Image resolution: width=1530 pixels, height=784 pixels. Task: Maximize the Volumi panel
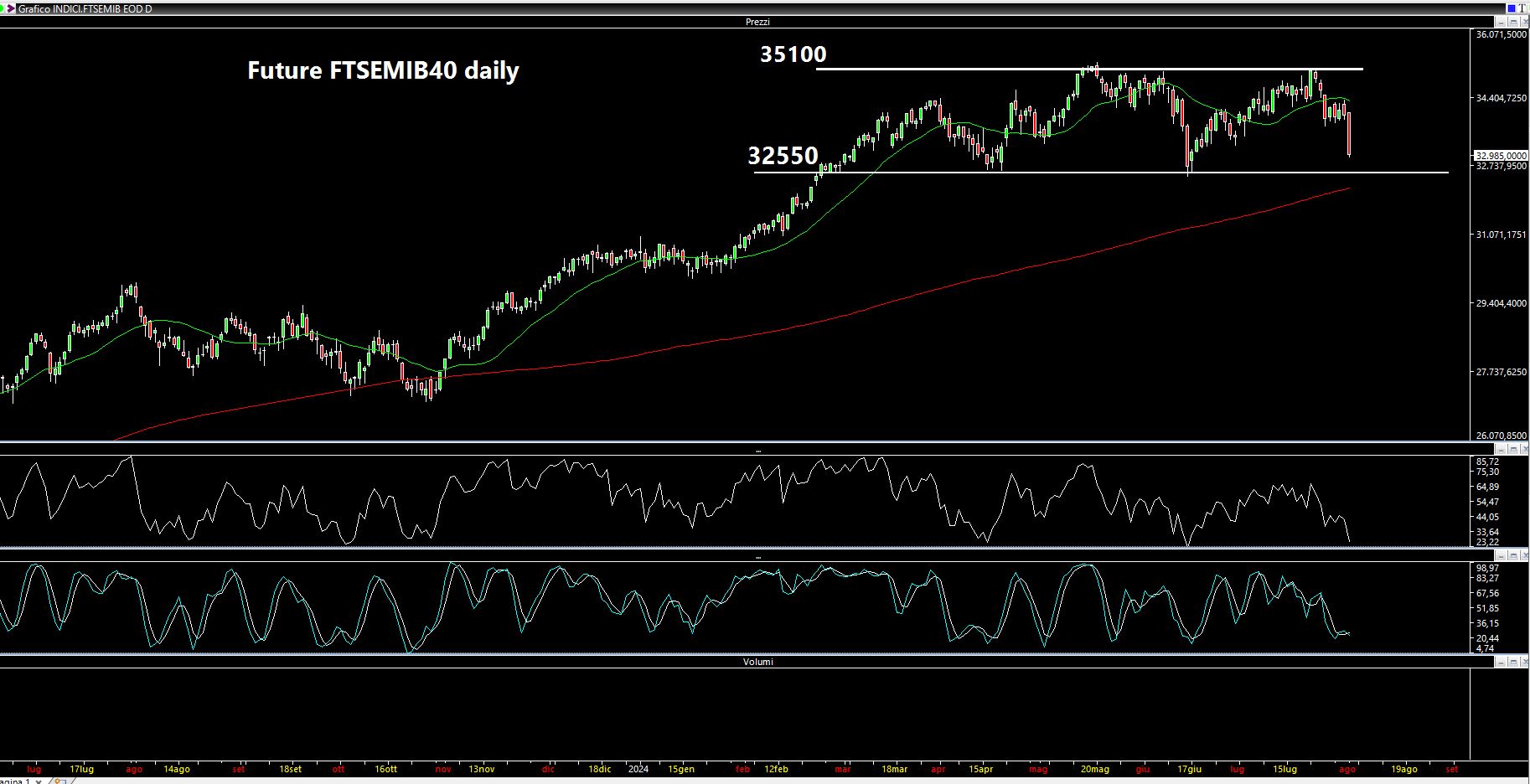click(1512, 663)
